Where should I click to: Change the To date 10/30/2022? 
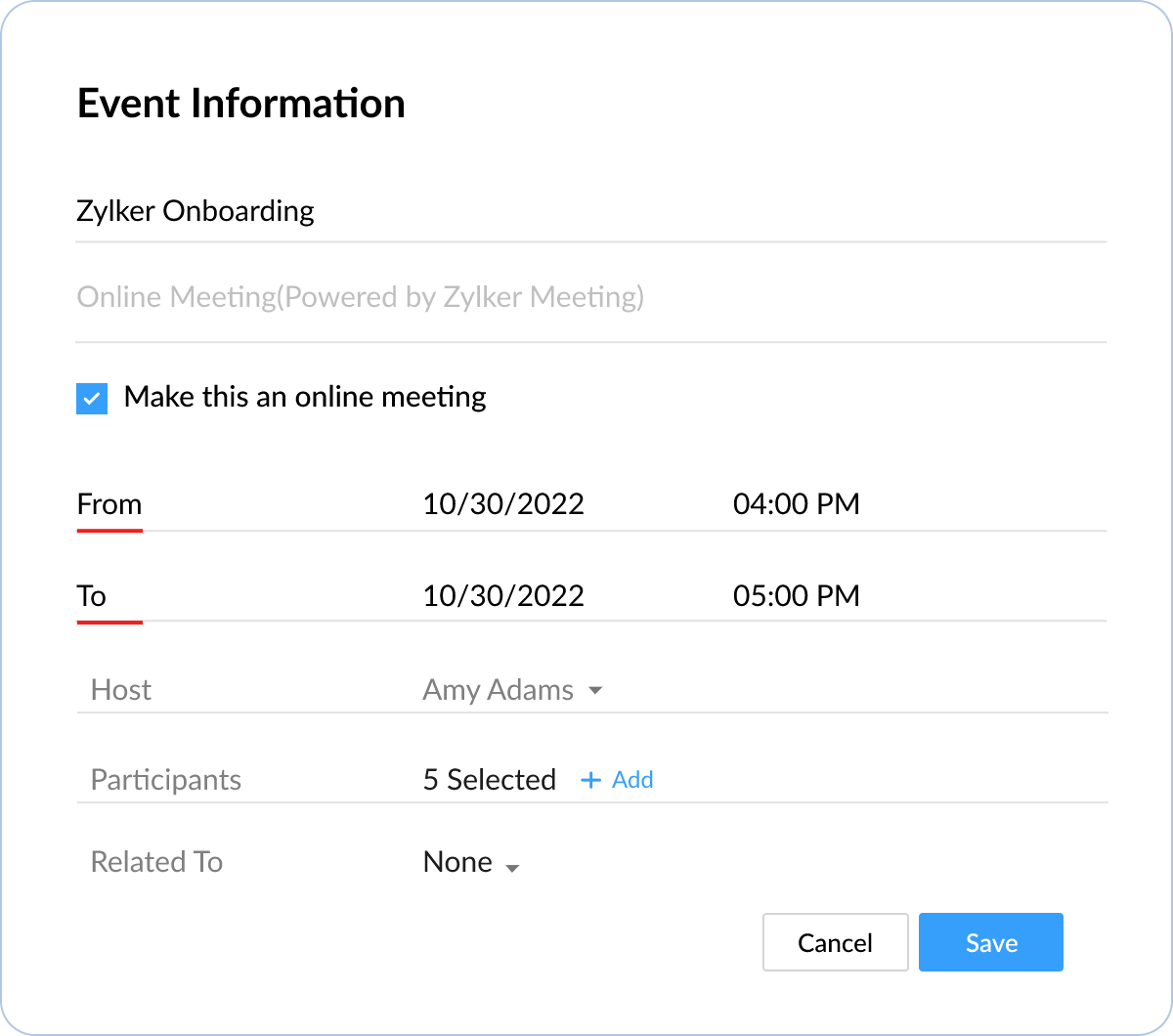[503, 595]
